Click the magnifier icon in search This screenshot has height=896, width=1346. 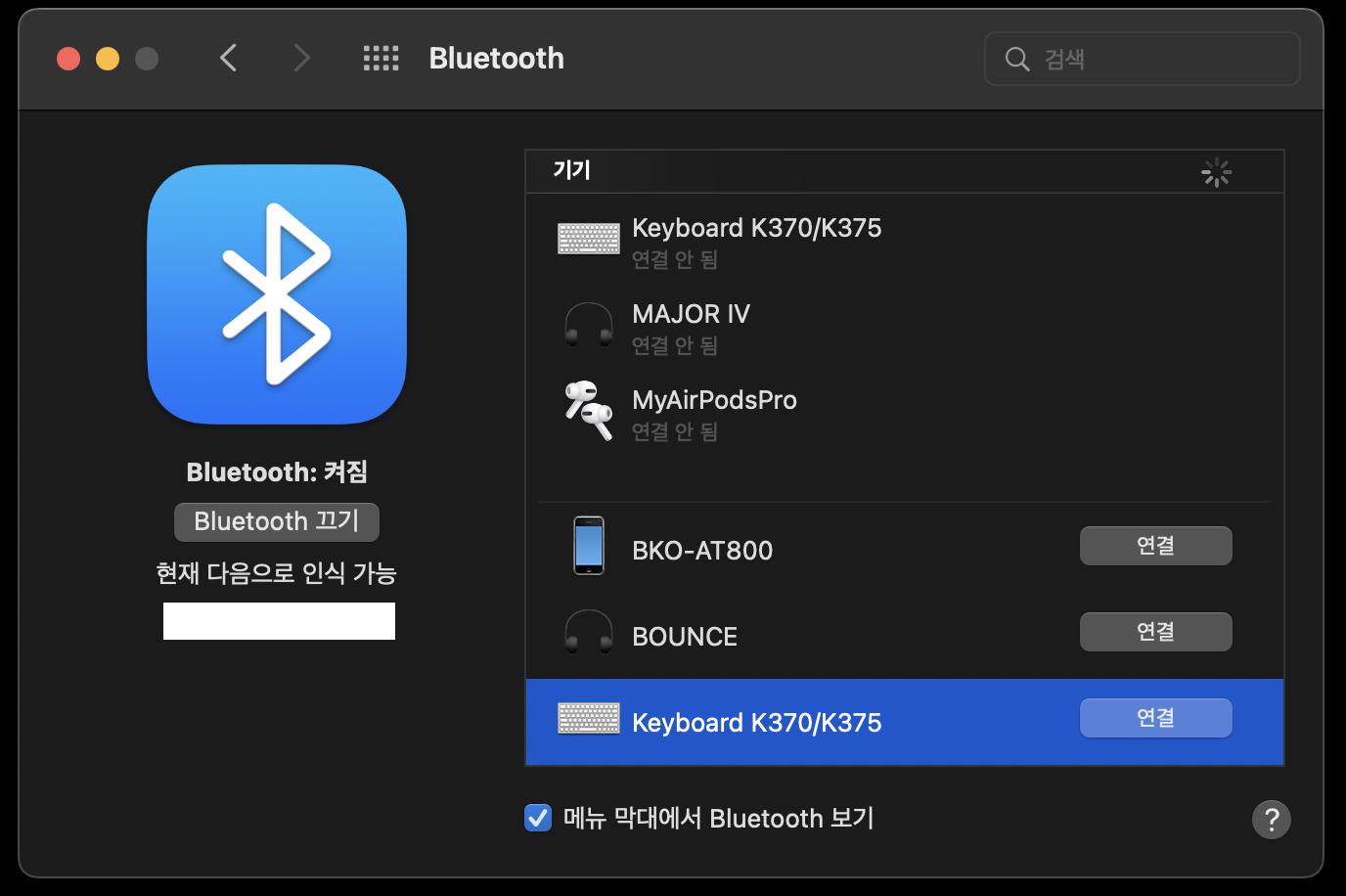tap(1017, 59)
